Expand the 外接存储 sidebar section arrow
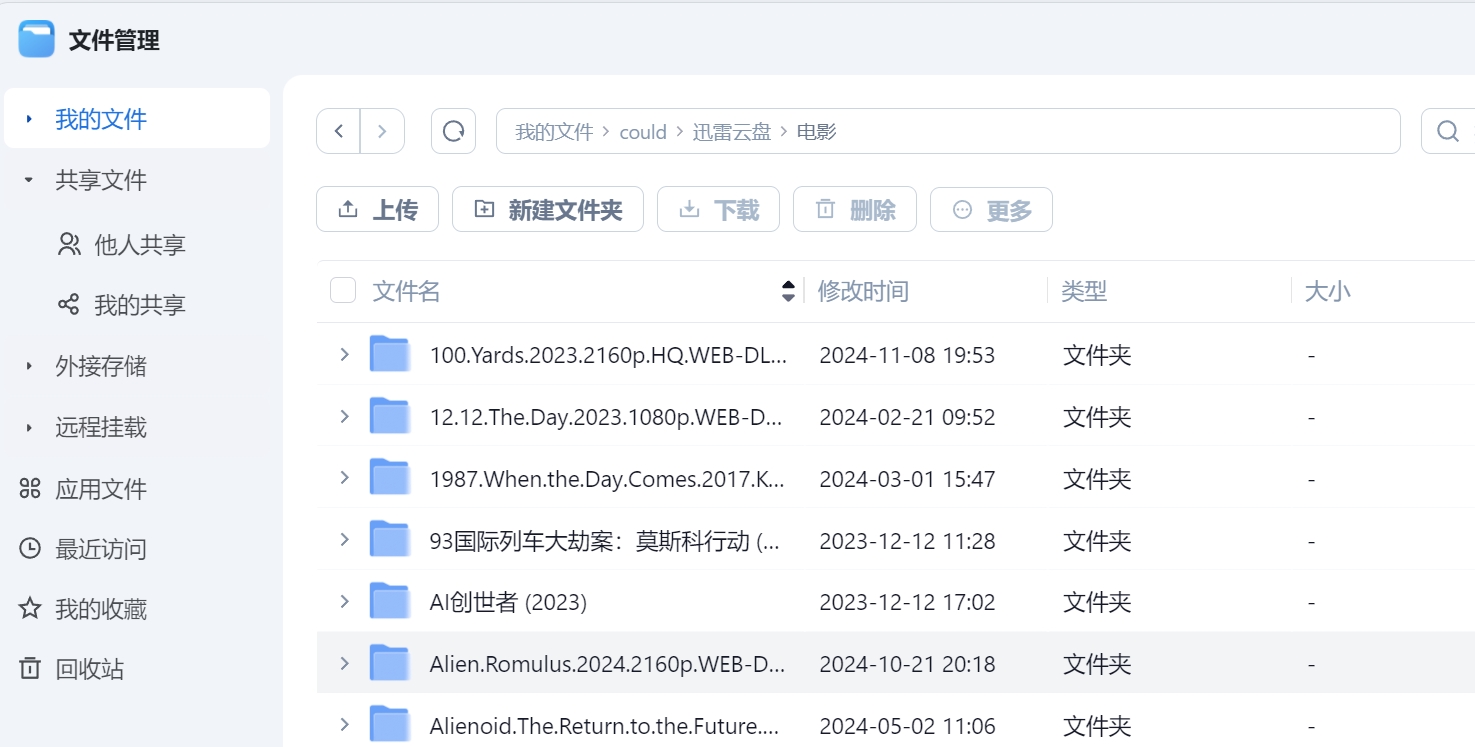 click(x=29, y=366)
